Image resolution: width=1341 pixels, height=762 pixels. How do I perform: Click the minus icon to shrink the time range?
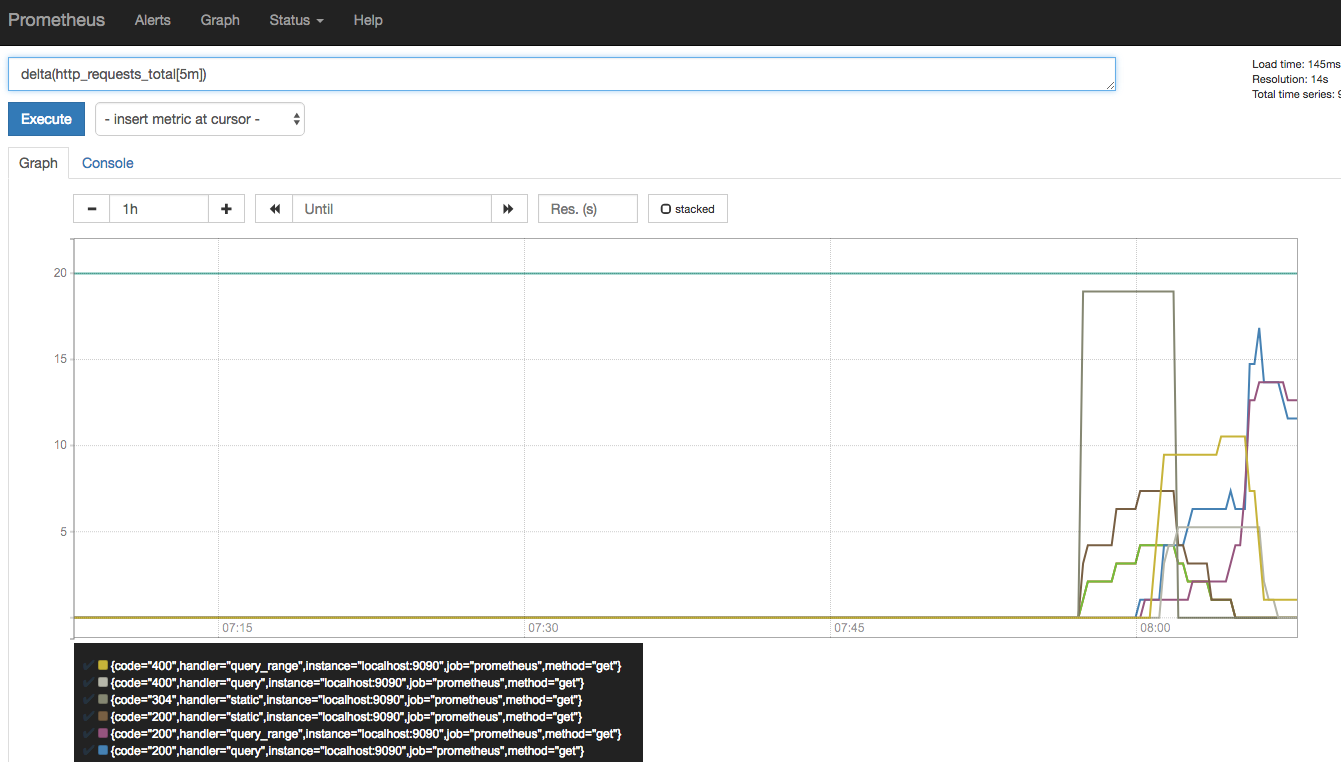(x=91, y=208)
